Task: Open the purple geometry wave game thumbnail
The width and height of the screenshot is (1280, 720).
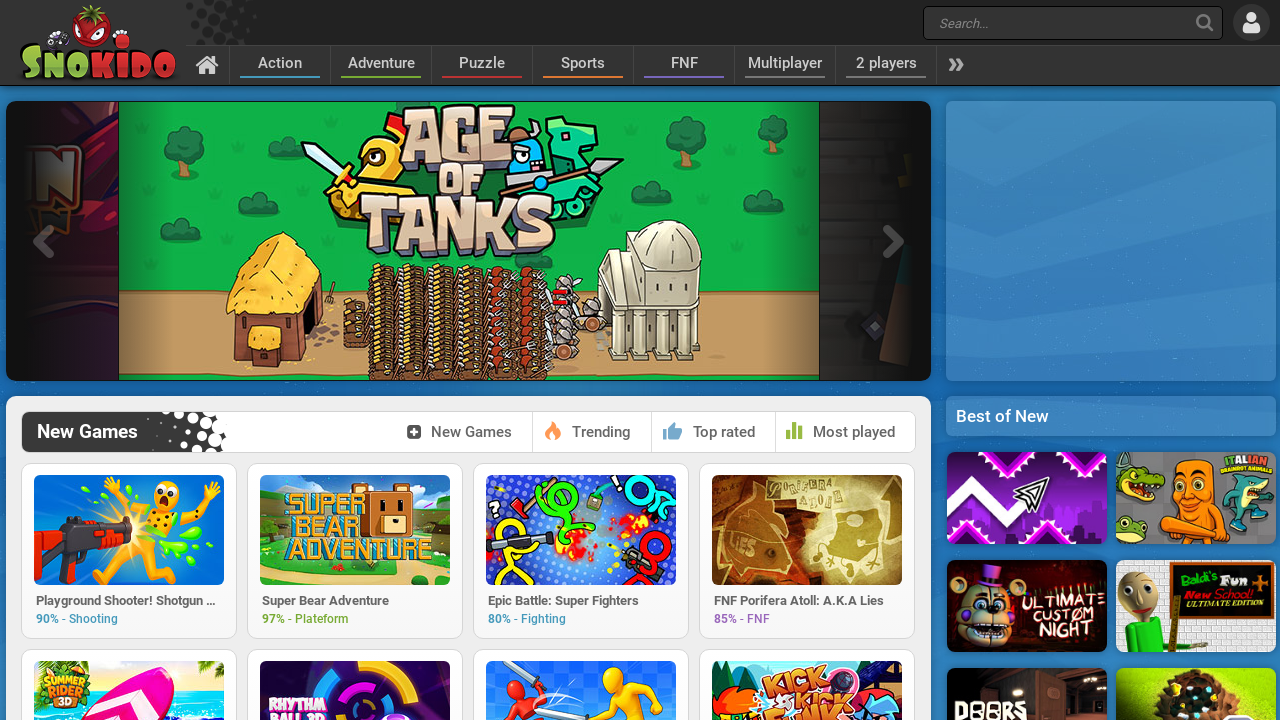Action: click(x=1027, y=498)
